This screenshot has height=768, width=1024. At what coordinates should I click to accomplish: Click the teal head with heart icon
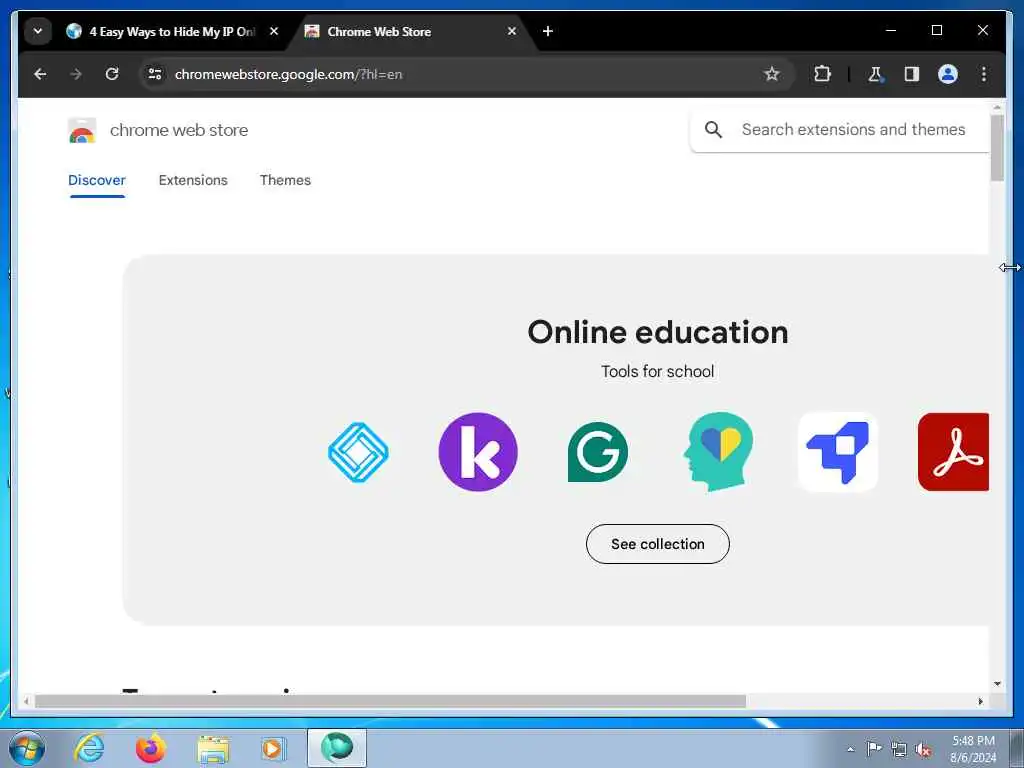pos(718,451)
